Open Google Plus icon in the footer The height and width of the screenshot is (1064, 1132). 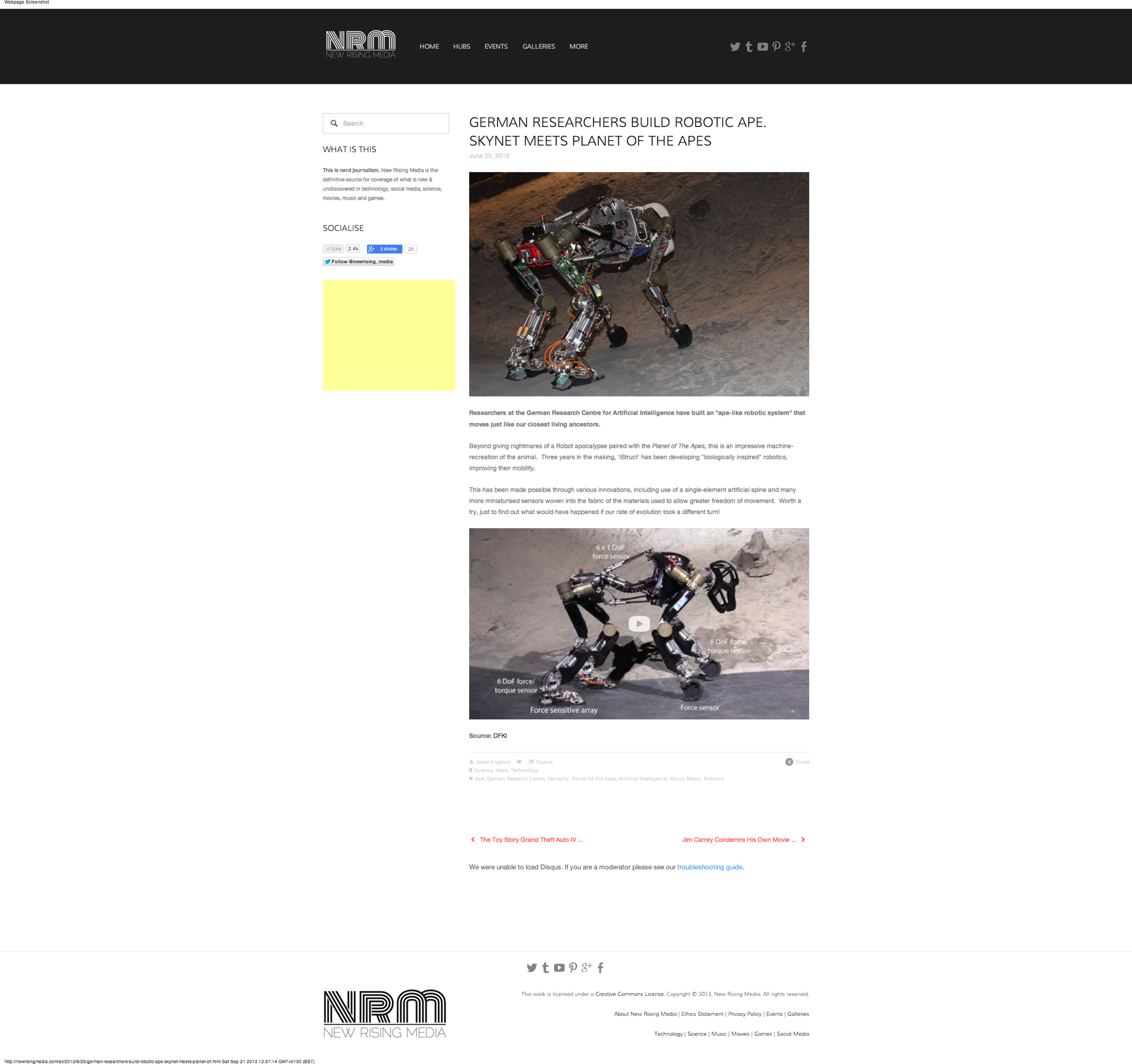tap(586, 967)
